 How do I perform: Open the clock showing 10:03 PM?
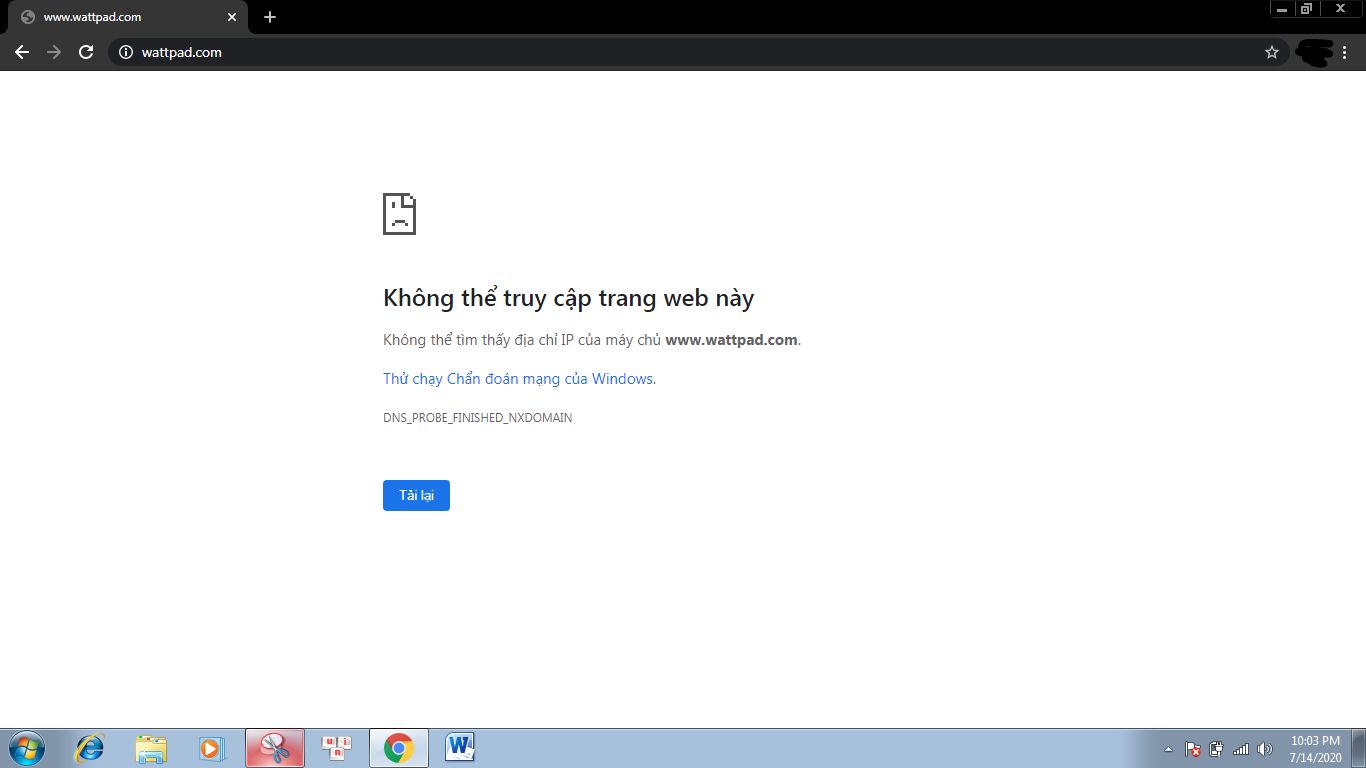(1315, 749)
